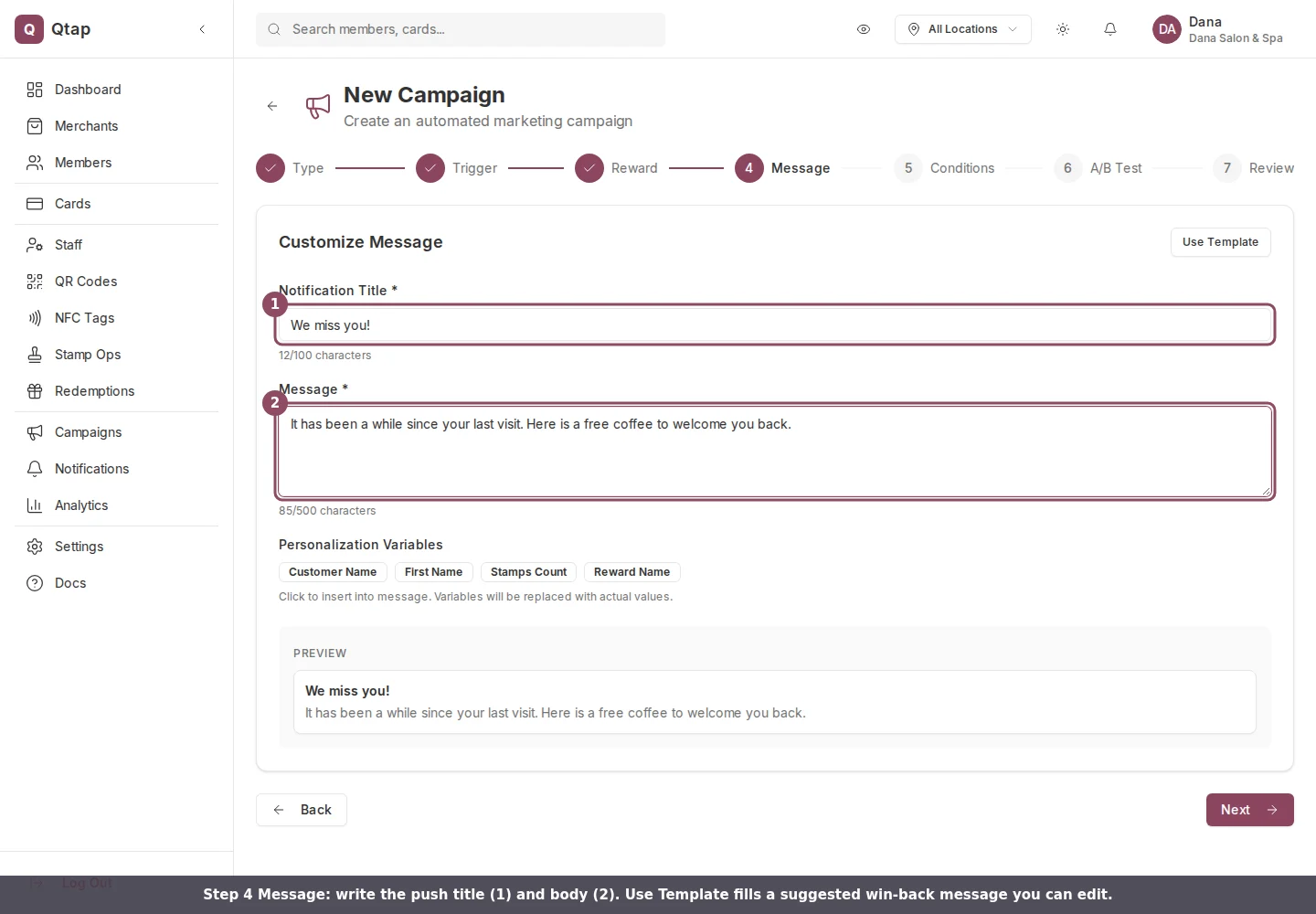Click the preview notification card
This screenshot has width=1316, height=914.
[775, 702]
